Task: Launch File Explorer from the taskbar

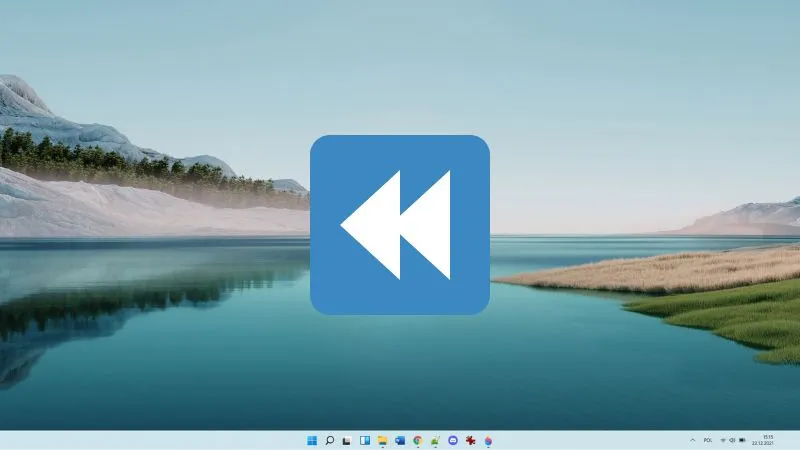Action: pos(382,440)
